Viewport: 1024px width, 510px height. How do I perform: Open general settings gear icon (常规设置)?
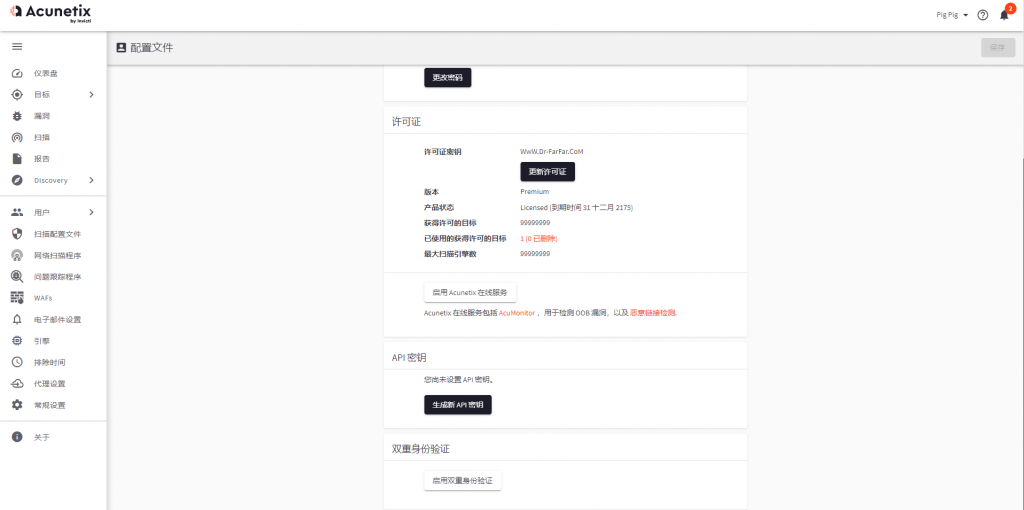tap(18, 405)
